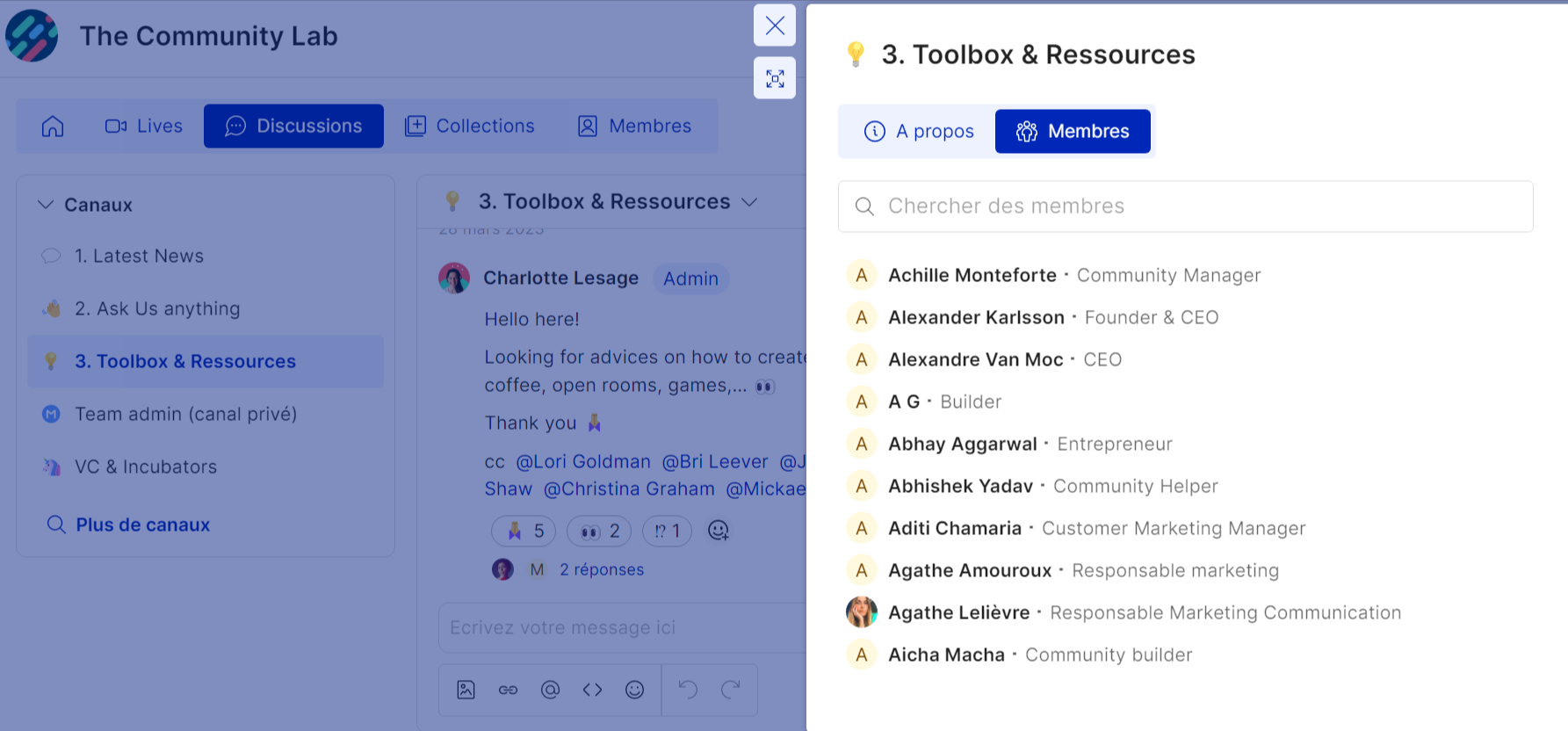Image resolution: width=1568 pixels, height=731 pixels.
Task: Open the 2 réponses thread
Action: coord(602,569)
